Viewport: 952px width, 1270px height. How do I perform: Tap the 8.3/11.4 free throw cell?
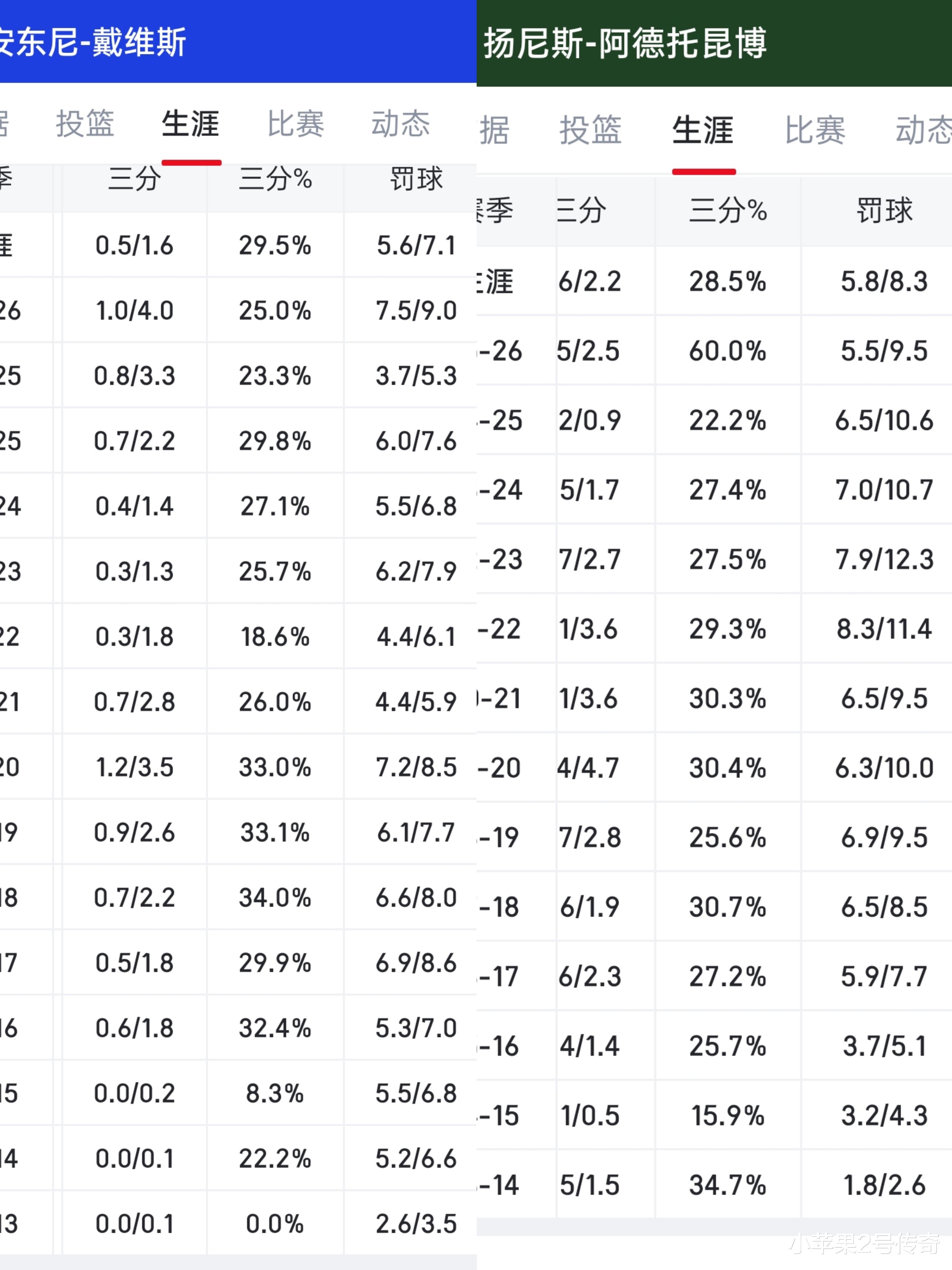click(884, 629)
